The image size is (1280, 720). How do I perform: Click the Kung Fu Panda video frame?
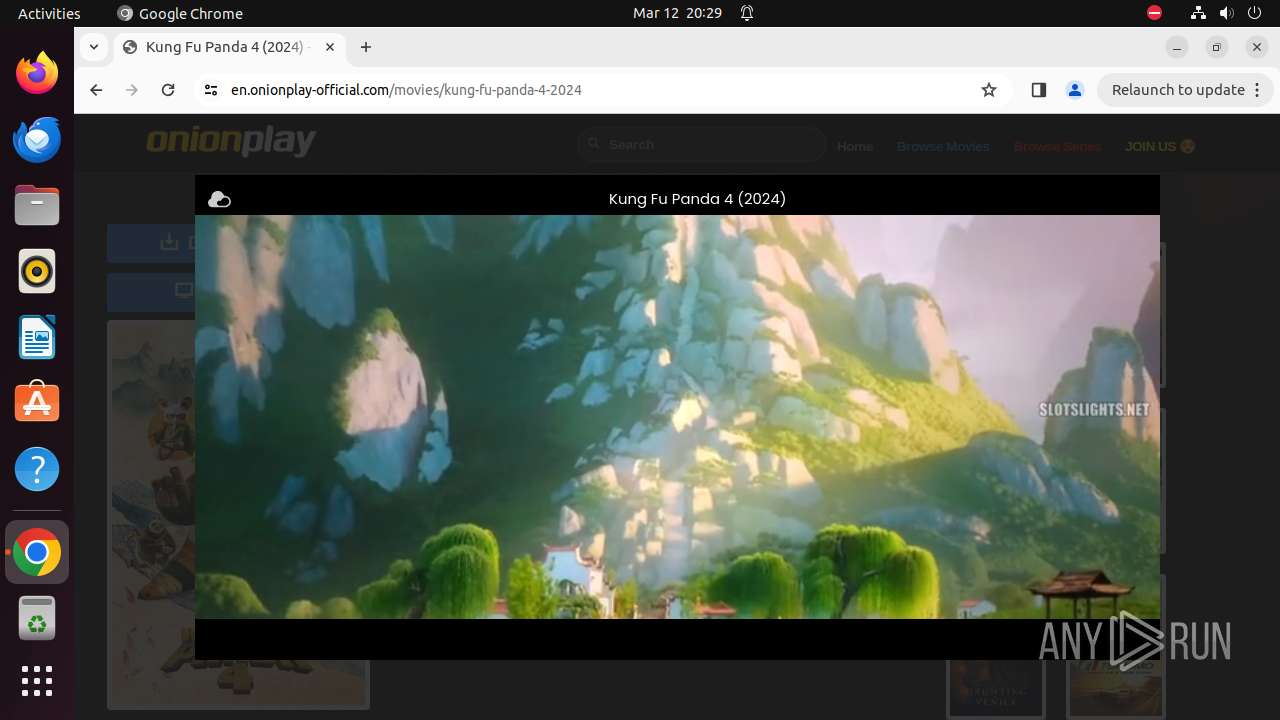point(677,417)
